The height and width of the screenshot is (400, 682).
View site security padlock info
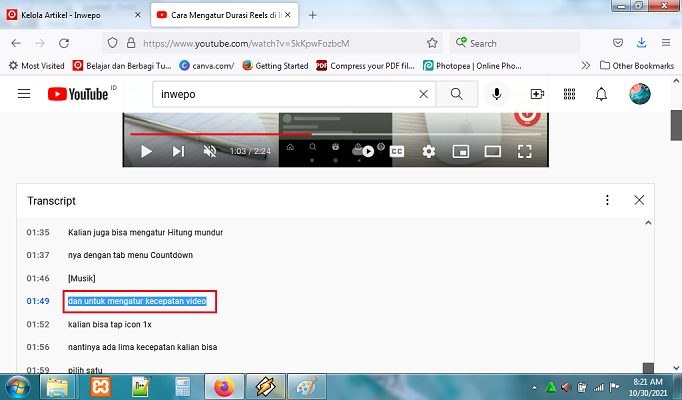[x=130, y=43]
